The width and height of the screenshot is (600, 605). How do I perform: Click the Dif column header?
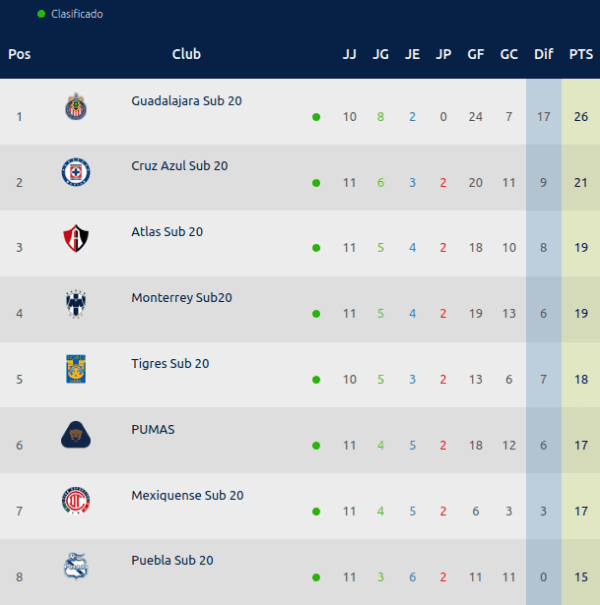point(543,54)
